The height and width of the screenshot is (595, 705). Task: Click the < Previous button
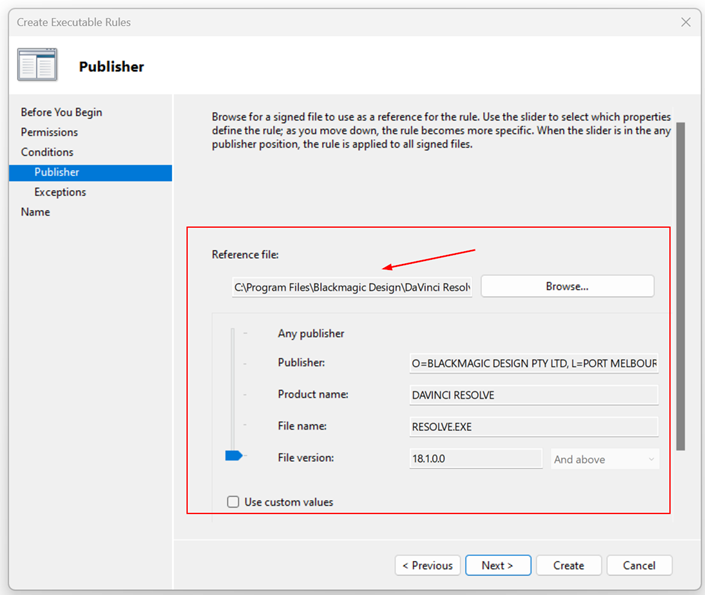[428, 565]
